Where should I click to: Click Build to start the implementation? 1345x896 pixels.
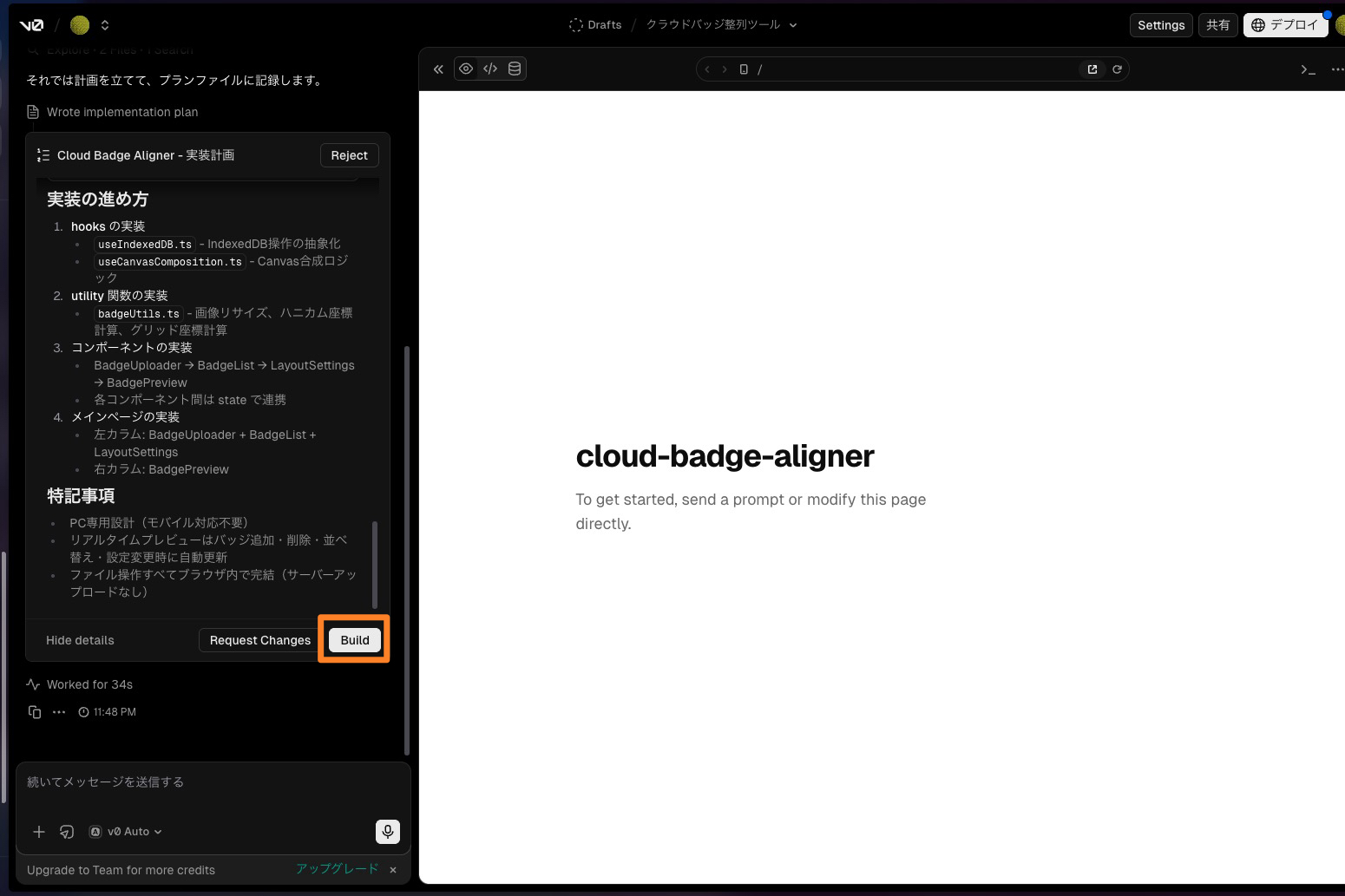coord(355,640)
